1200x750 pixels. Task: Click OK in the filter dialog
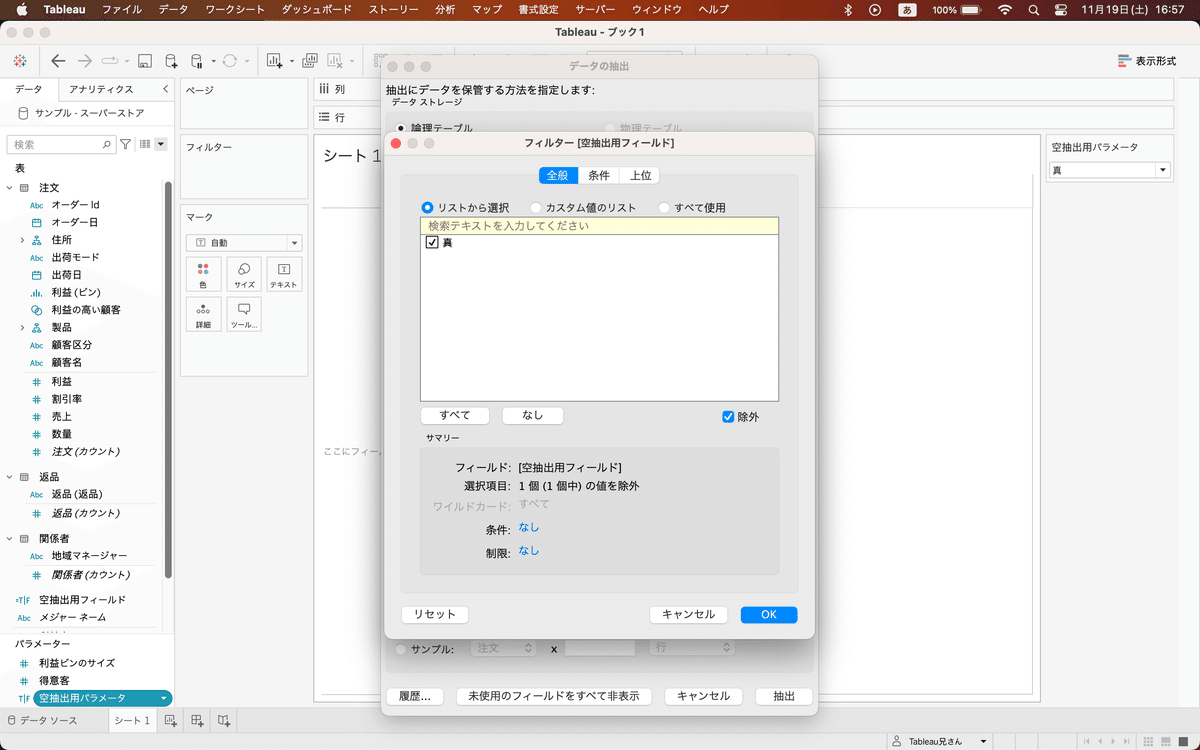click(x=769, y=615)
